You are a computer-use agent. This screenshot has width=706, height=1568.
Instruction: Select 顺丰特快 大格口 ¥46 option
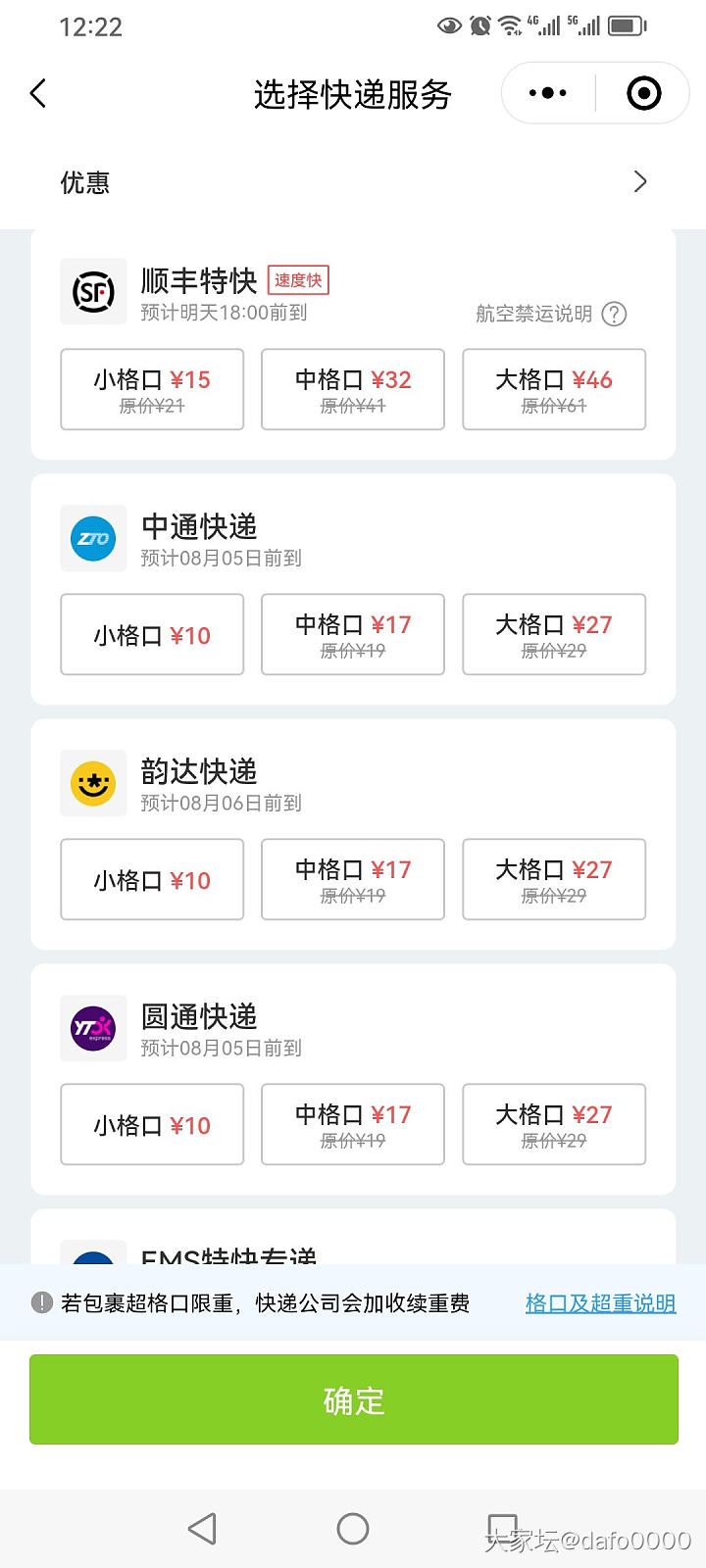[554, 389]
